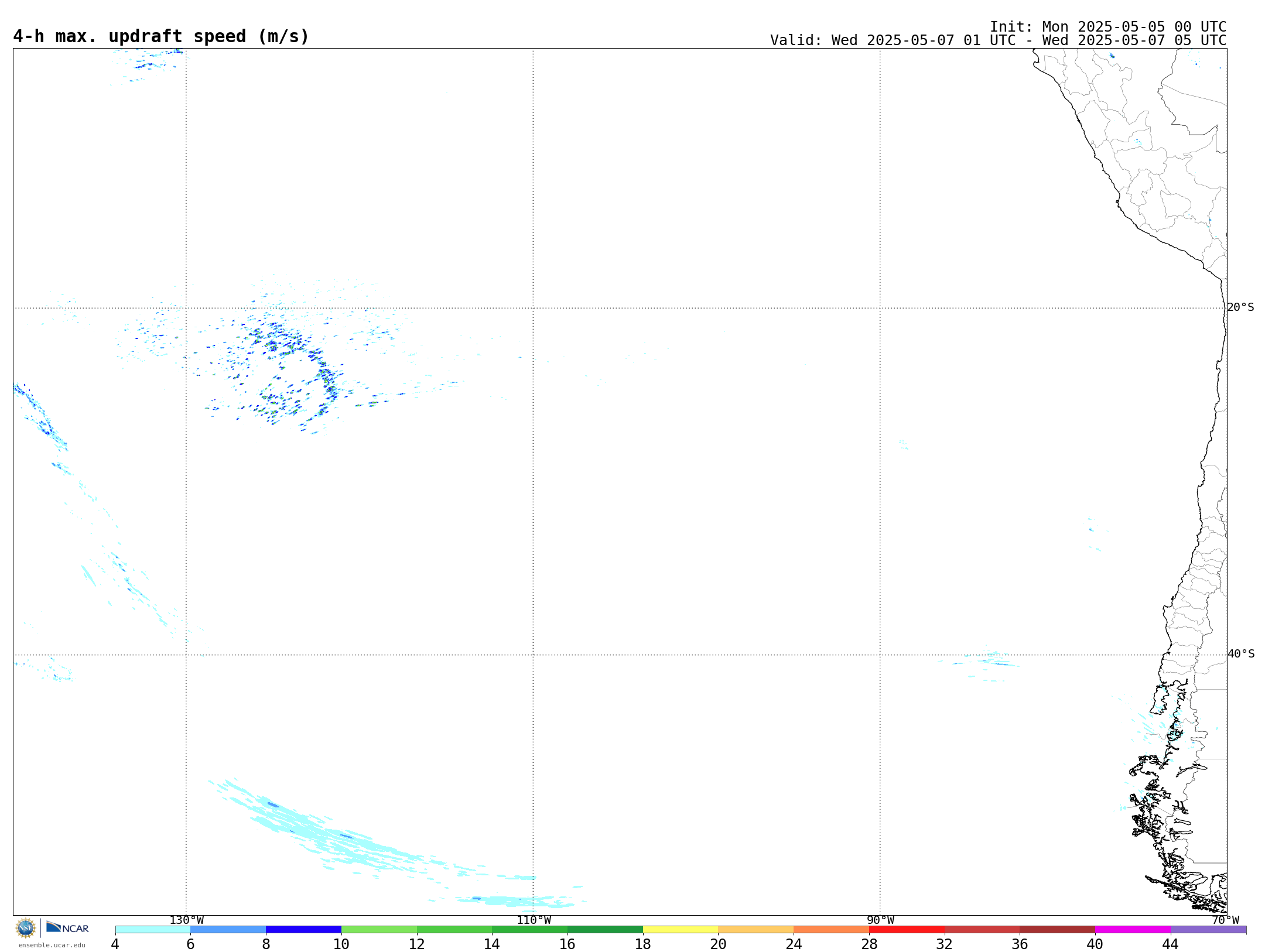Pick the muted red 32–36 m/s swatch
1265x952 pixels.
point(982,930)
